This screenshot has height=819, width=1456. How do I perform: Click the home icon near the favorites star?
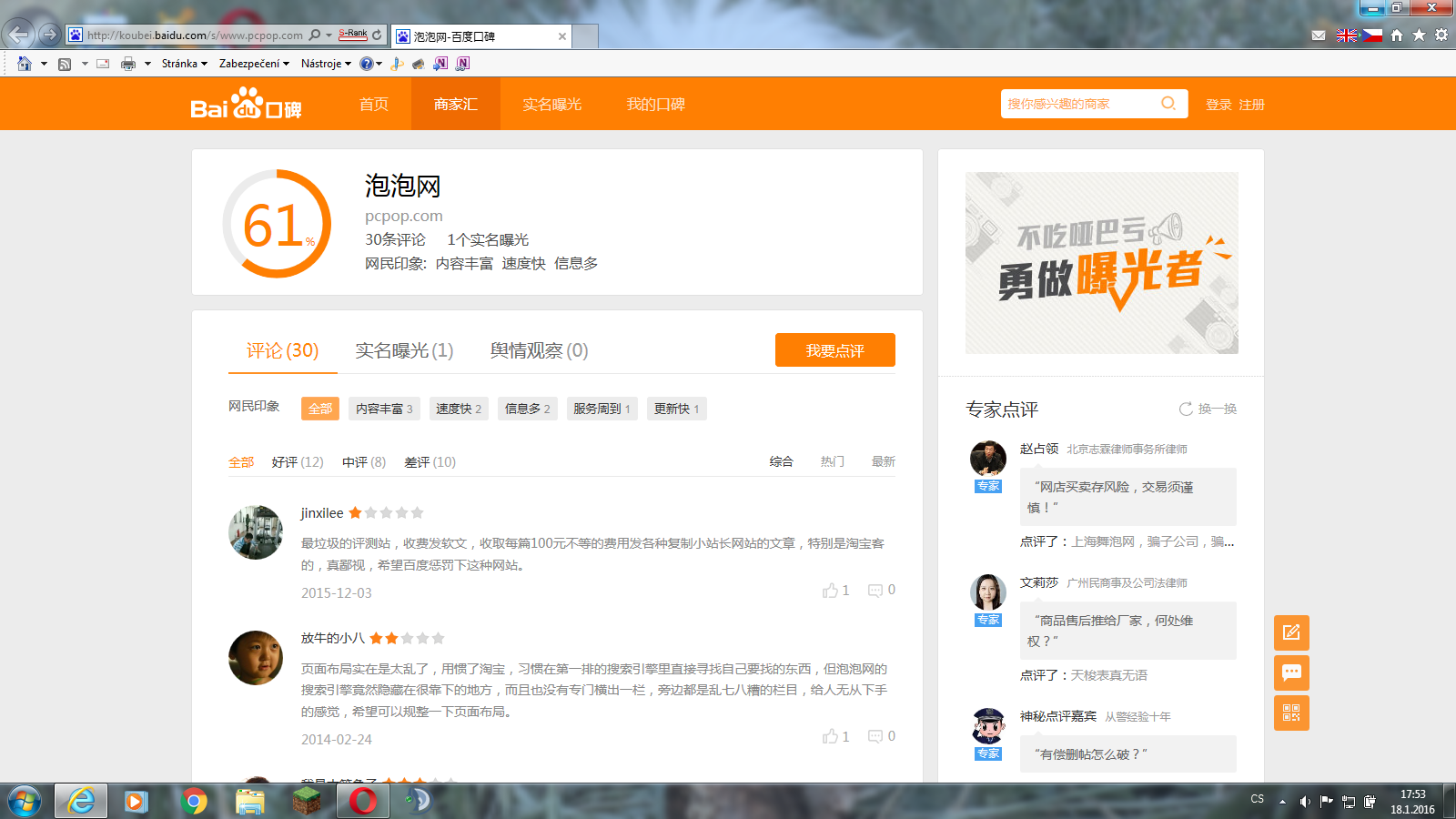pos(1397,35)
